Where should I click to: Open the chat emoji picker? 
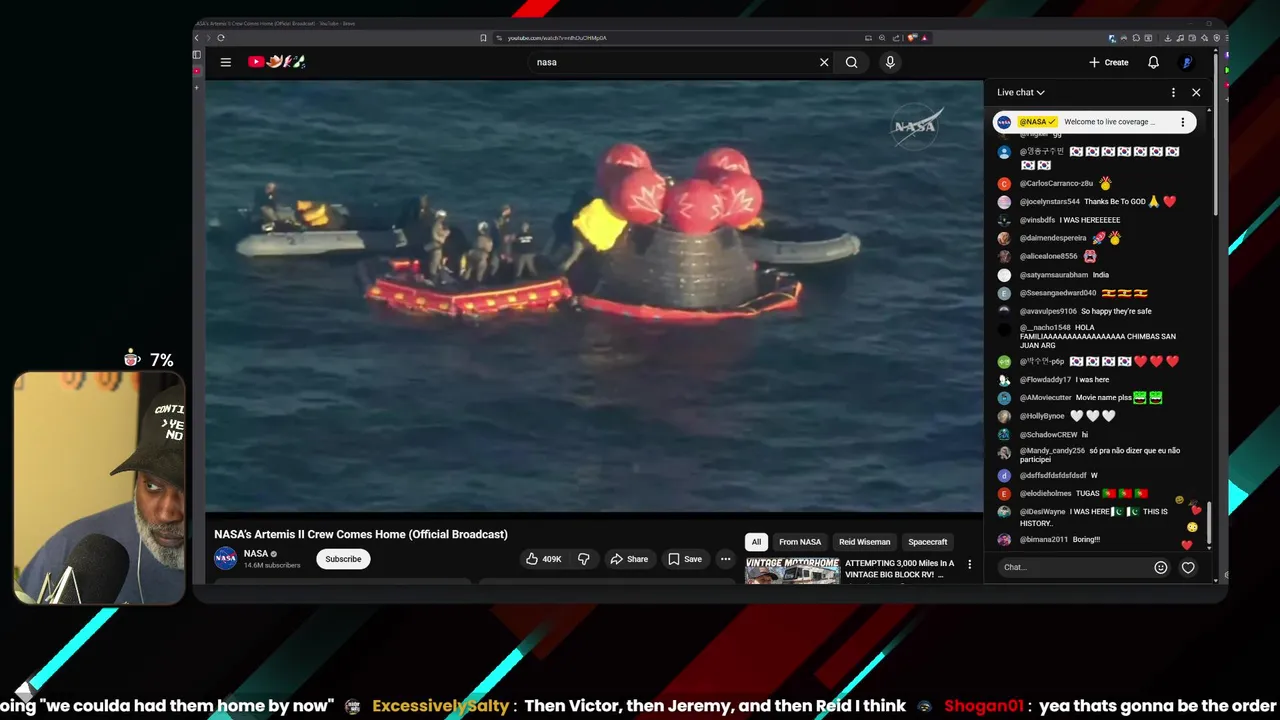pyautogui.click(x=1161, y=567)
